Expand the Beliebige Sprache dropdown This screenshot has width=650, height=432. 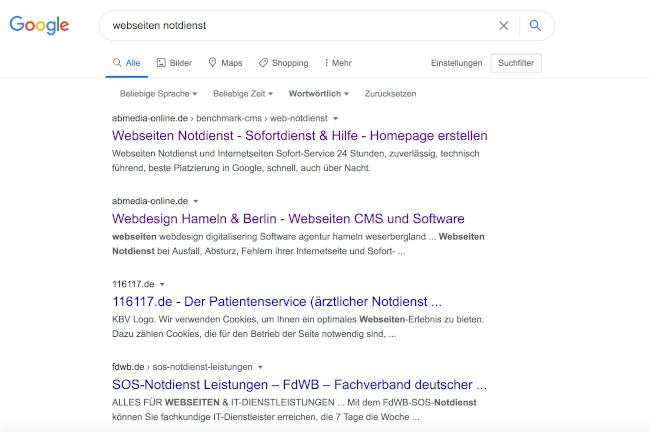pos(158,94)
